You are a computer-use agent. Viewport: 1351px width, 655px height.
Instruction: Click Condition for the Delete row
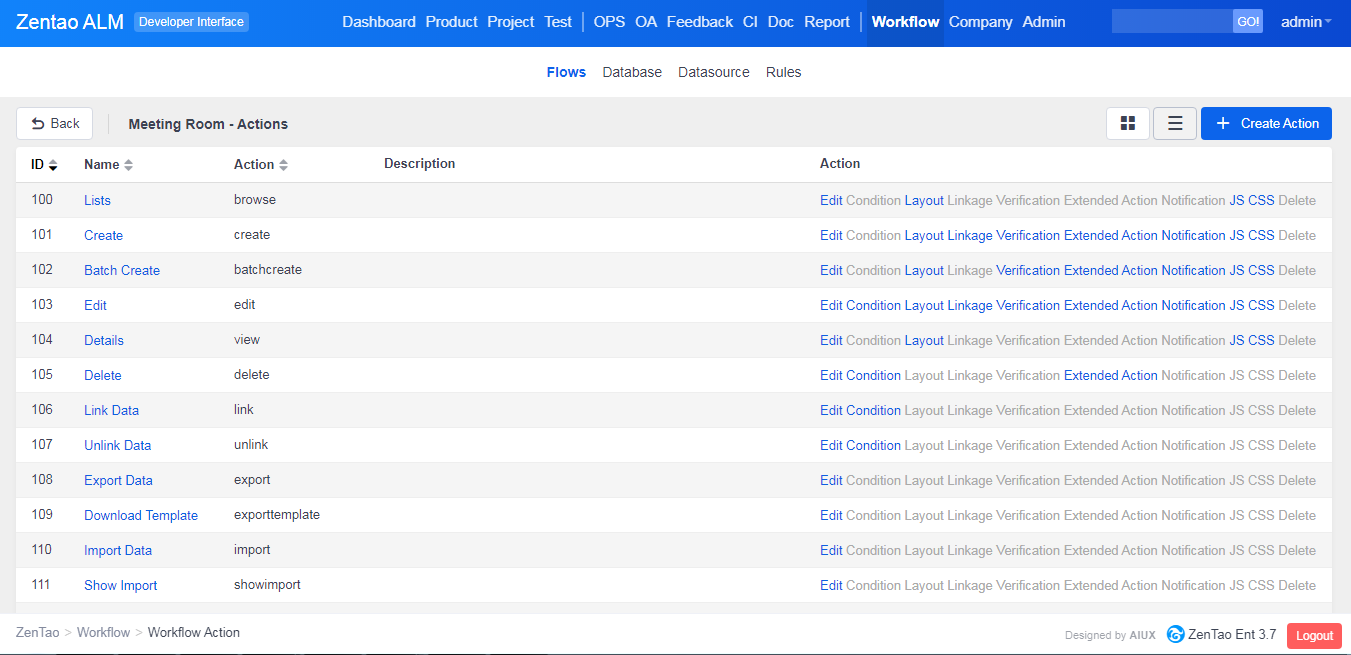pos(873,376)
